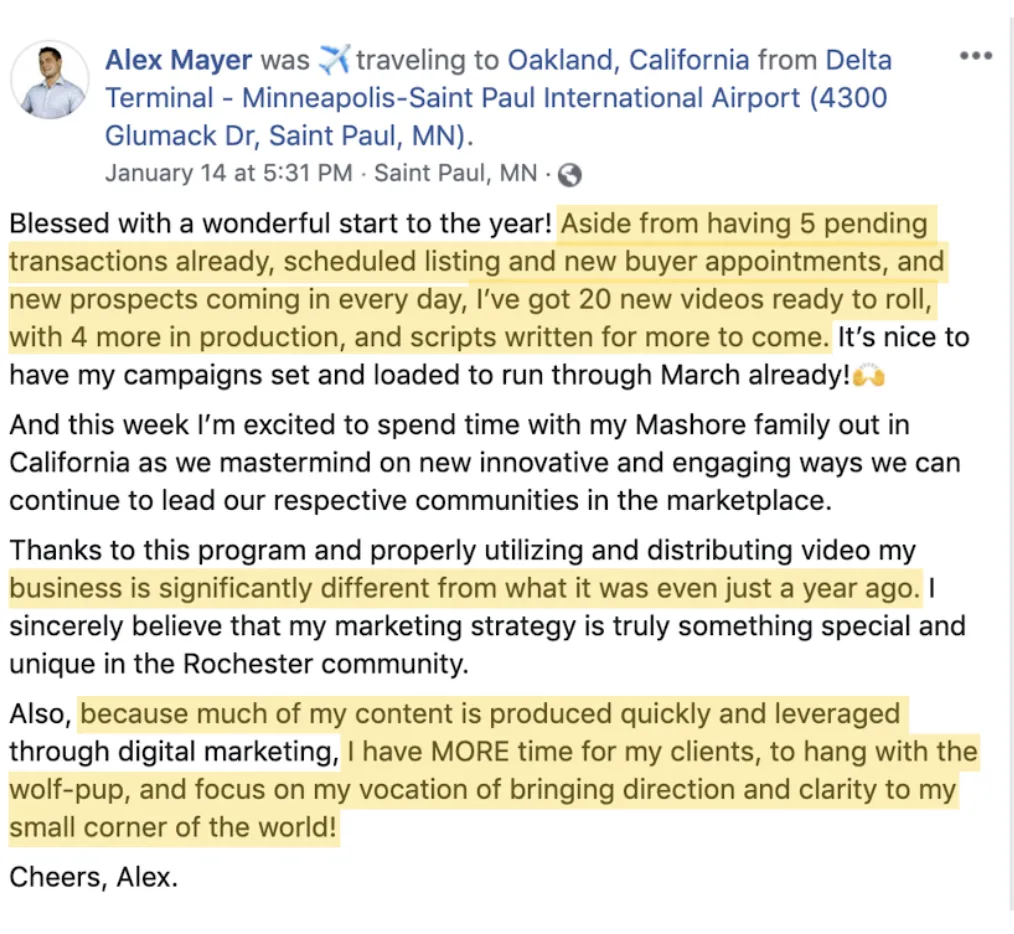Click the airplane traveling icon
This screenshot has width=1014, height=934.
tap(333, 60)
